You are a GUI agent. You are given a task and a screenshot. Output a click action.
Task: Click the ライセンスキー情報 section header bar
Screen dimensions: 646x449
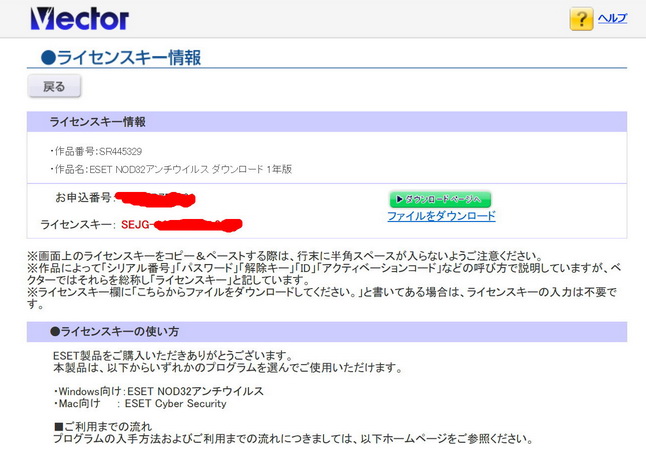tap(326, 122)
